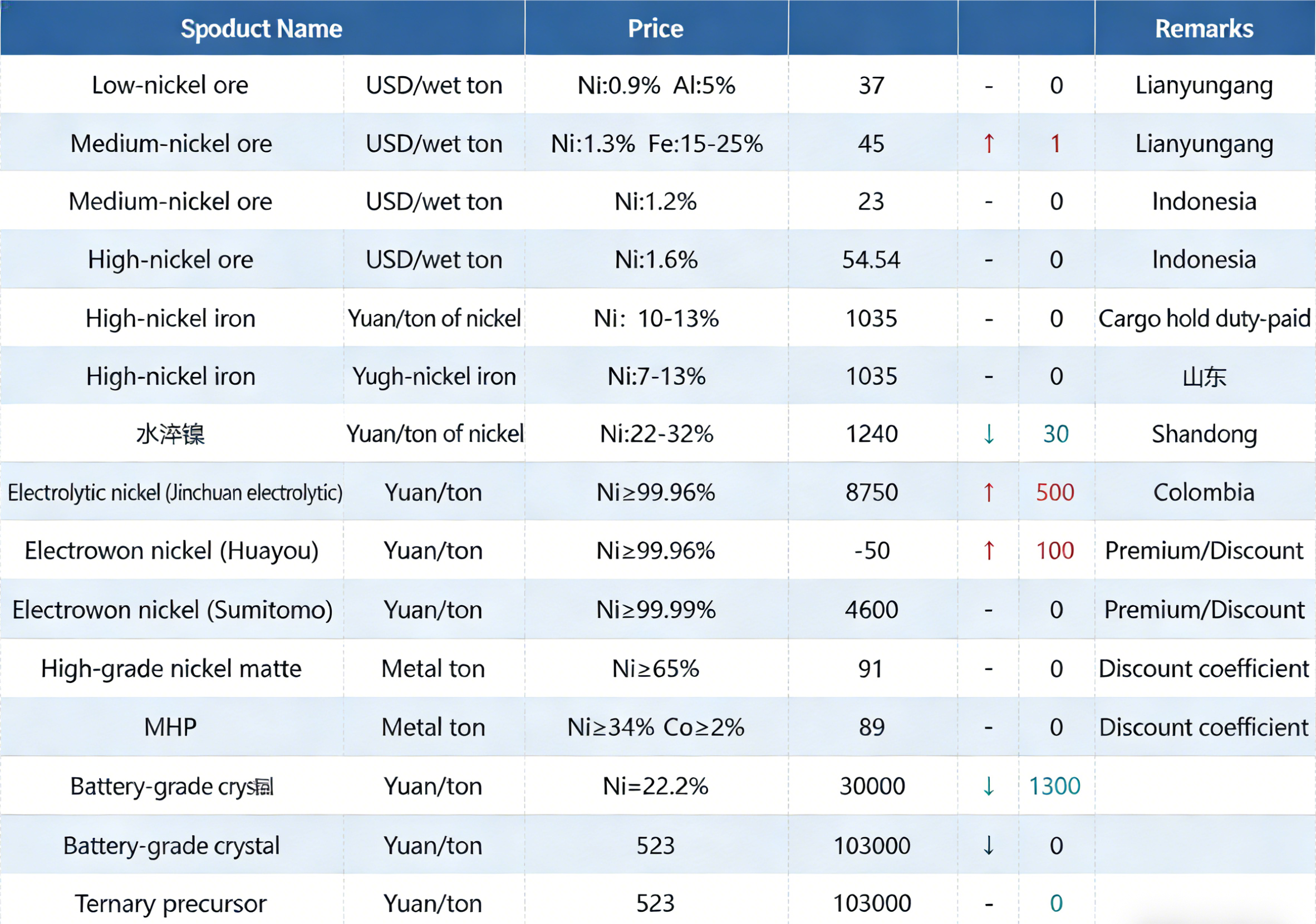
Task: Click the "High-grade nickel matte" cell
Action: 171,669
